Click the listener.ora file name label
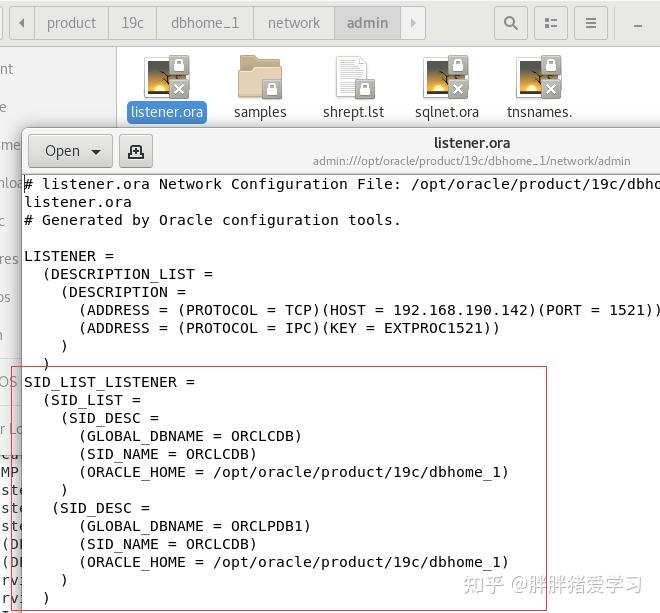The width and height of the screenshot is (660, 613). [x=167, y=112]
